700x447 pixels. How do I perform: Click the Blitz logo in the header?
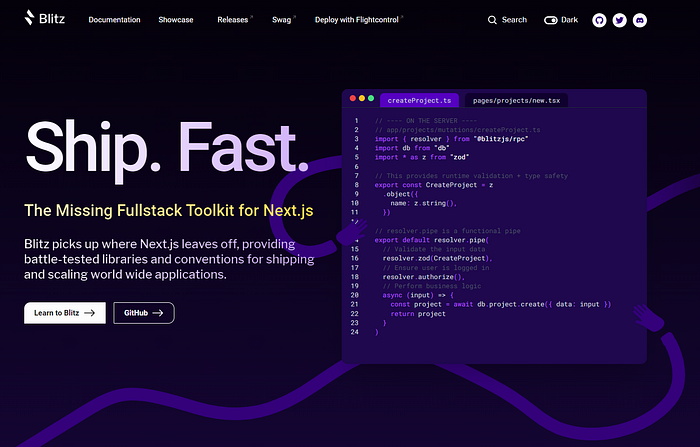click(45, 18)
